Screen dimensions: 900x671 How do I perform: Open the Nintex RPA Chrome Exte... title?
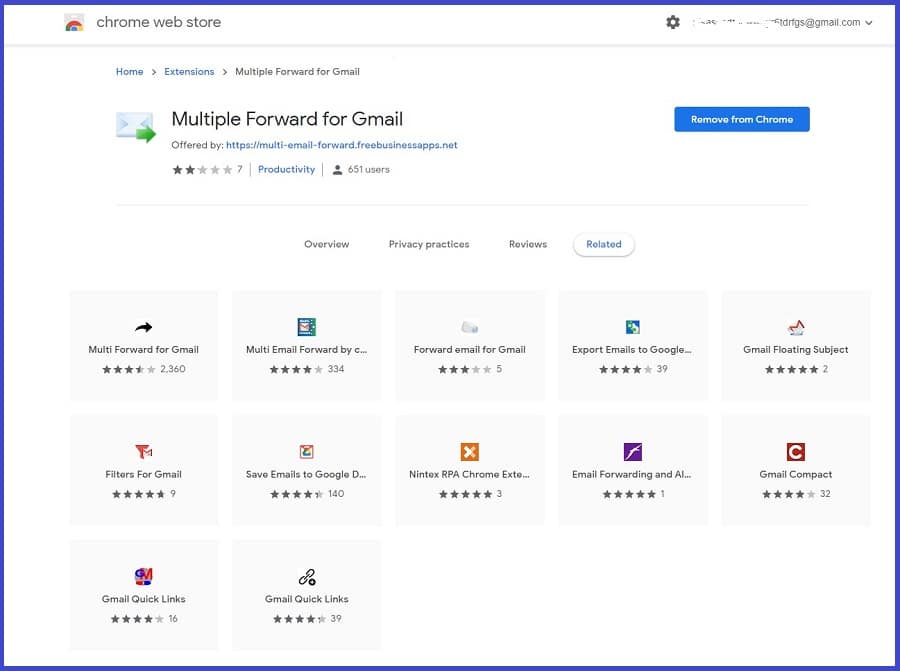[469, 474]
